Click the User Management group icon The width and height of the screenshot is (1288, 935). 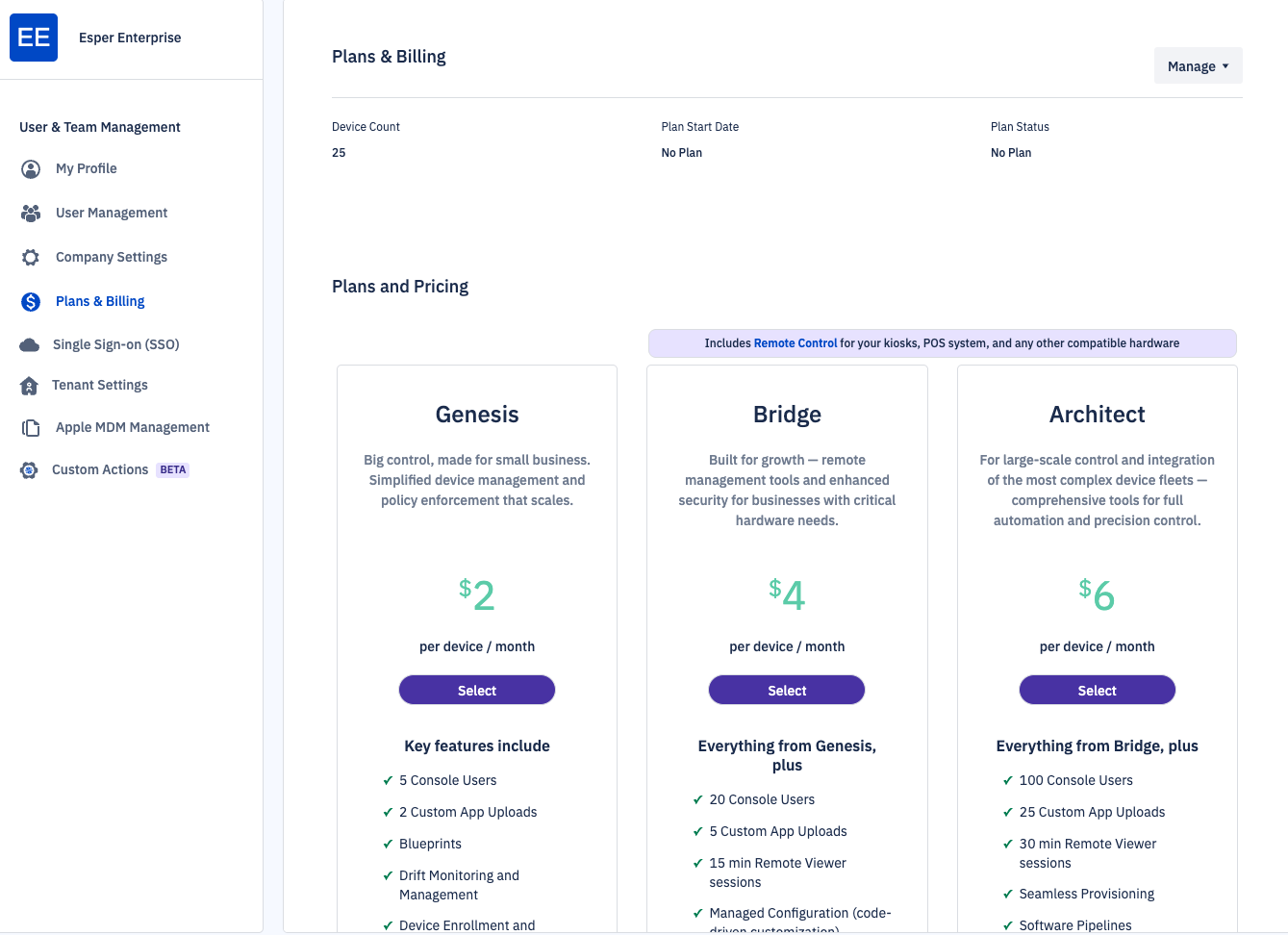(x=31, y=213)
